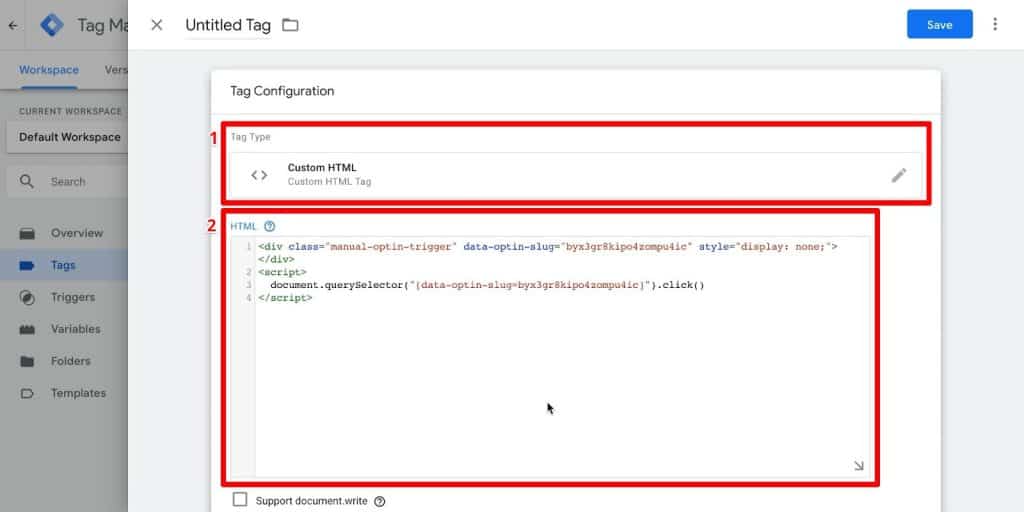Click the search magnifier icon in sidebar
This screenshot has height=512, width=1024.
pyautogui.click(x=27, y=182)
